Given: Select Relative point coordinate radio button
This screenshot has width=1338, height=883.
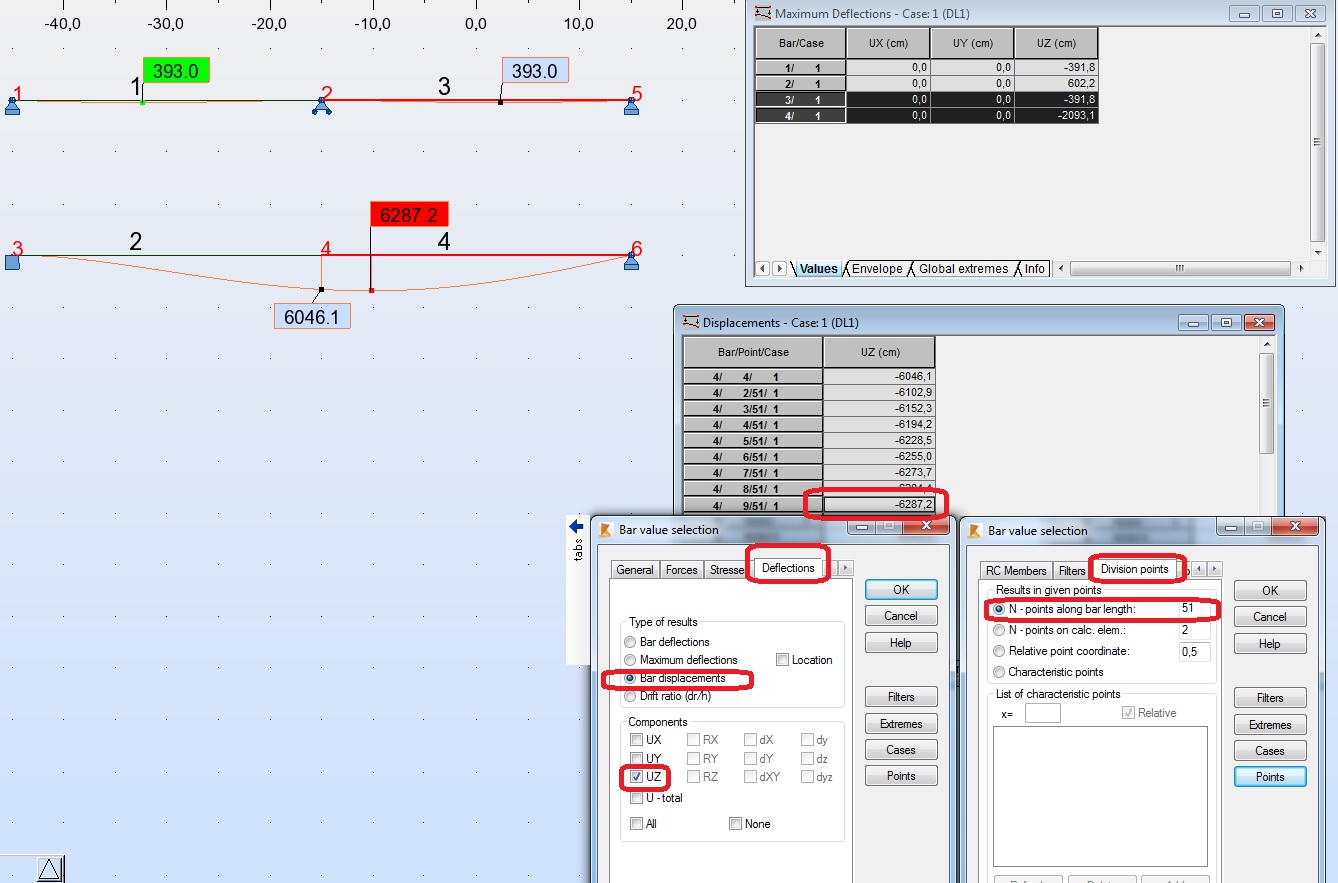Looking at the screenshot, I should [999, 651].
